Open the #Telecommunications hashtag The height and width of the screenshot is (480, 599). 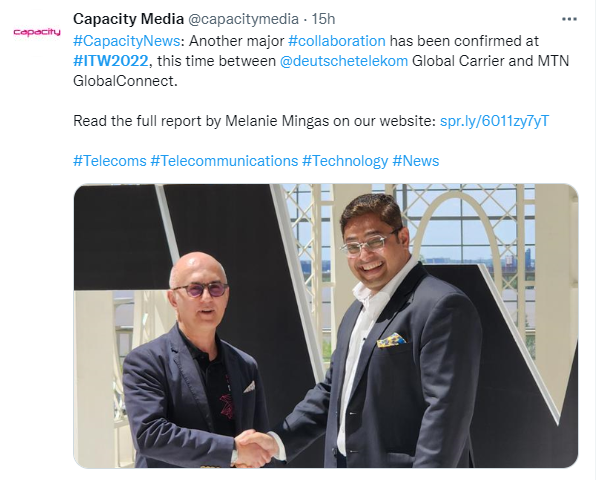click(x=224, y=161)
